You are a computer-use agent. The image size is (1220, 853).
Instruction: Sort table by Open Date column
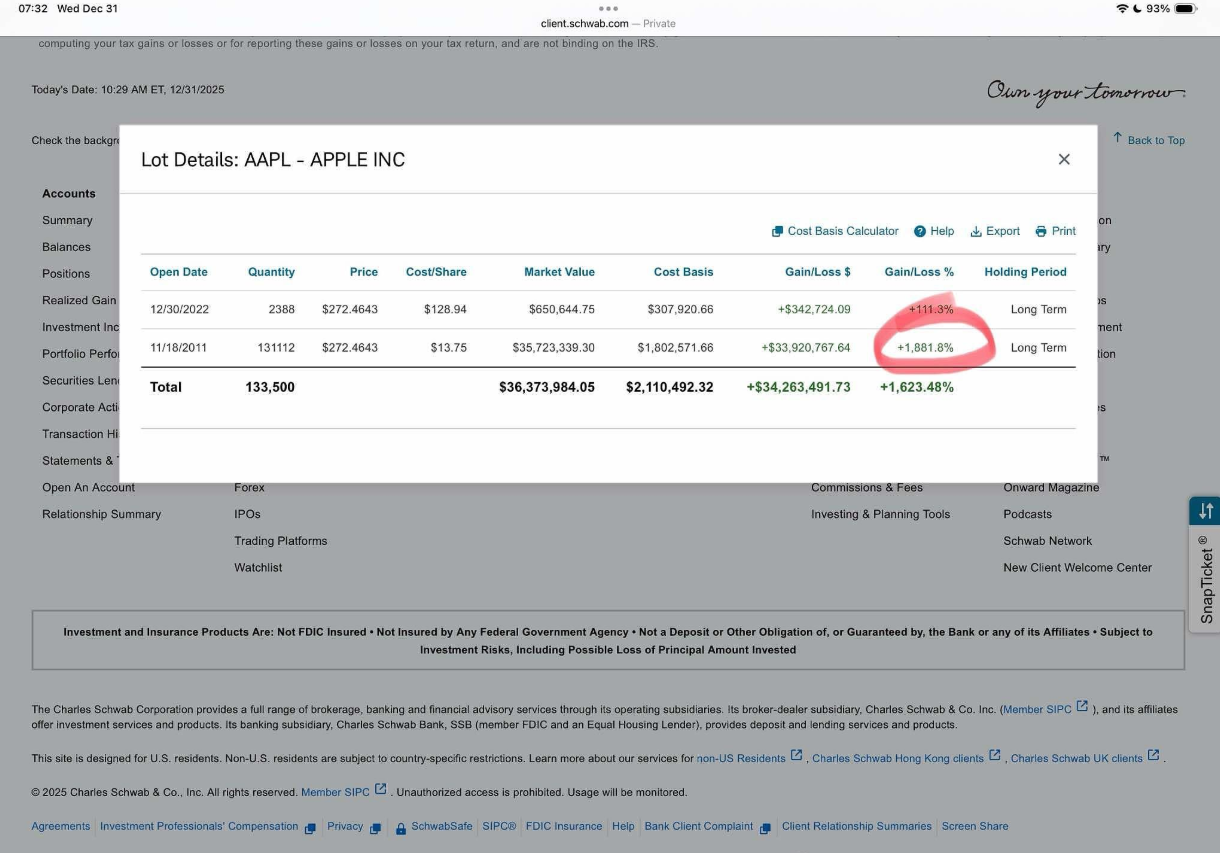[179, 272]
